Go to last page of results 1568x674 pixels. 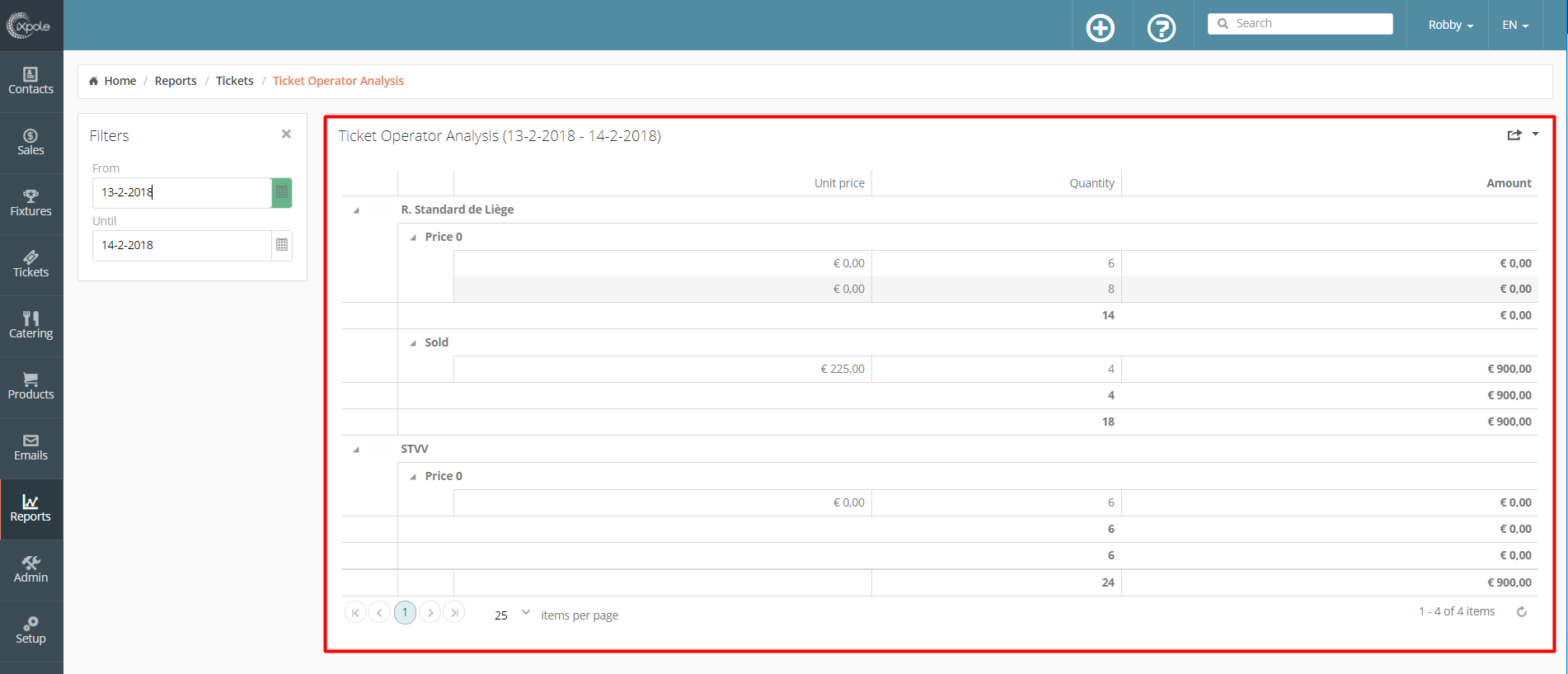(454, 612)
